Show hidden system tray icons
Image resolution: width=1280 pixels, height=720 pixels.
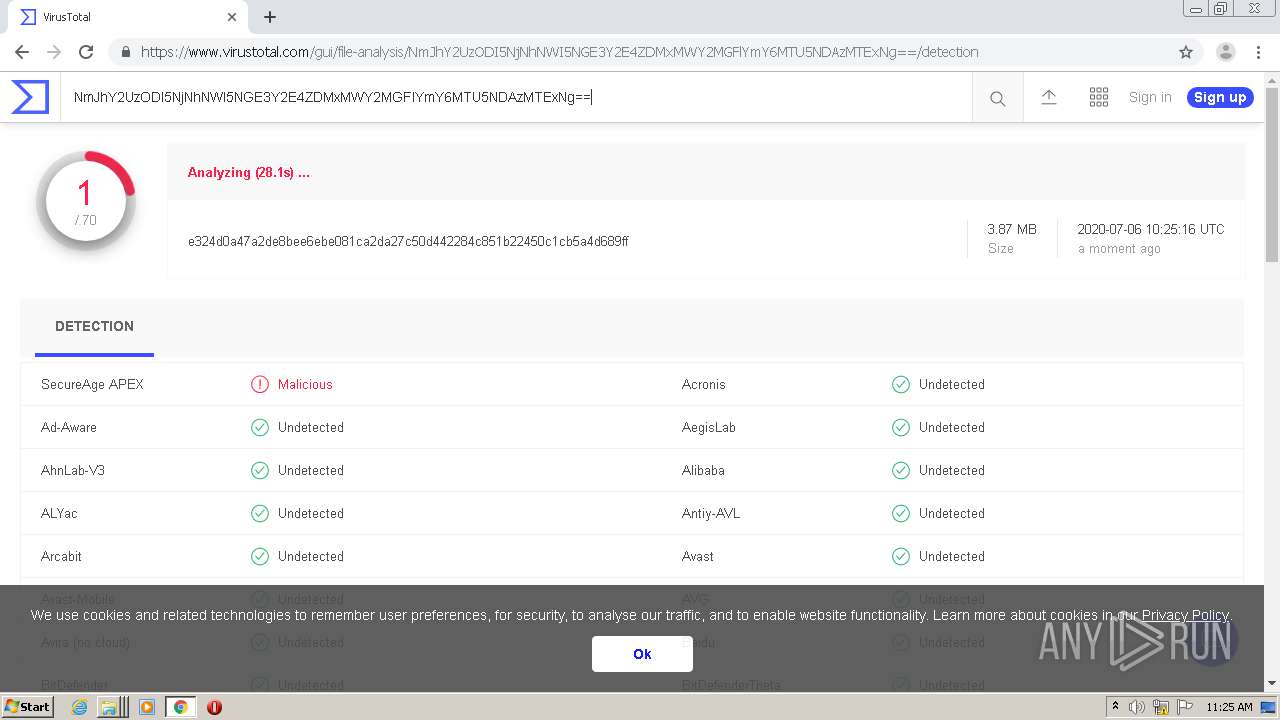coord(1116,707)
